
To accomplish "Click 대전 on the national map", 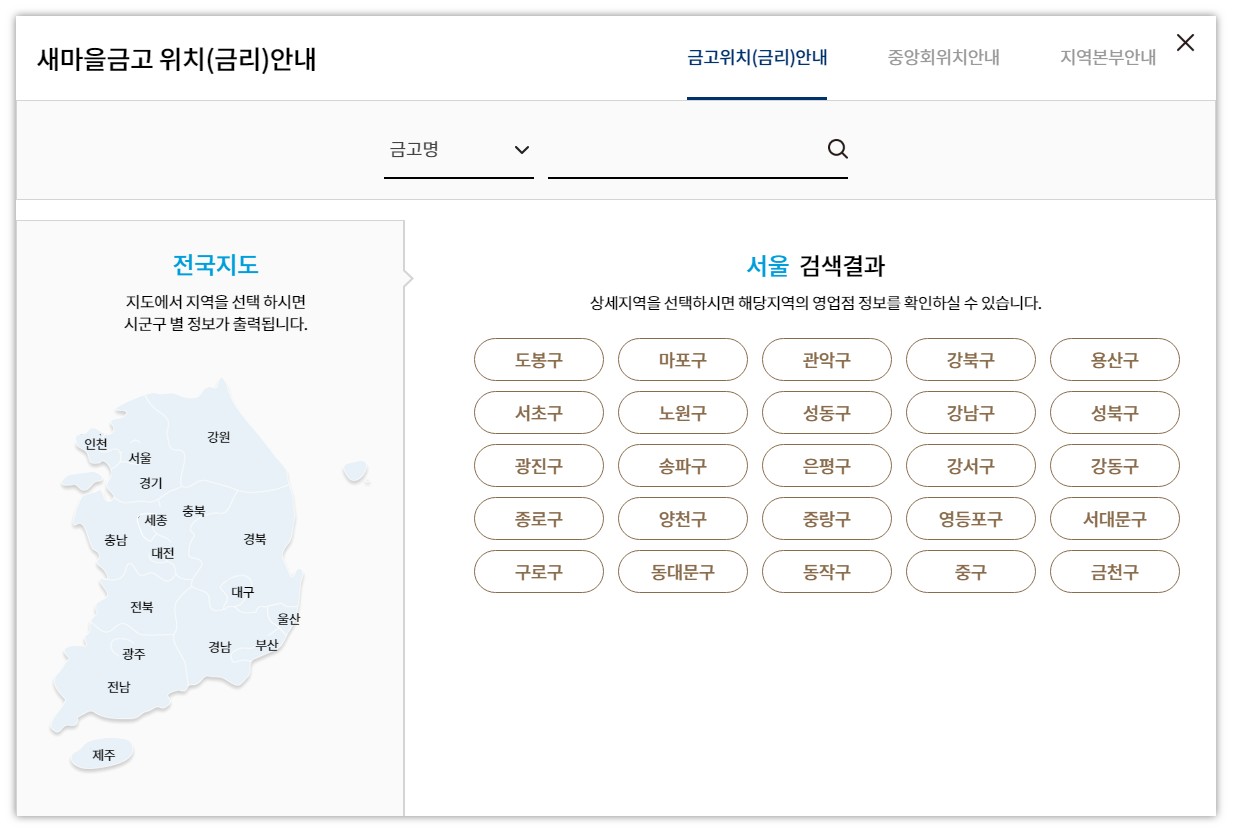I will [x=163, y=553].
